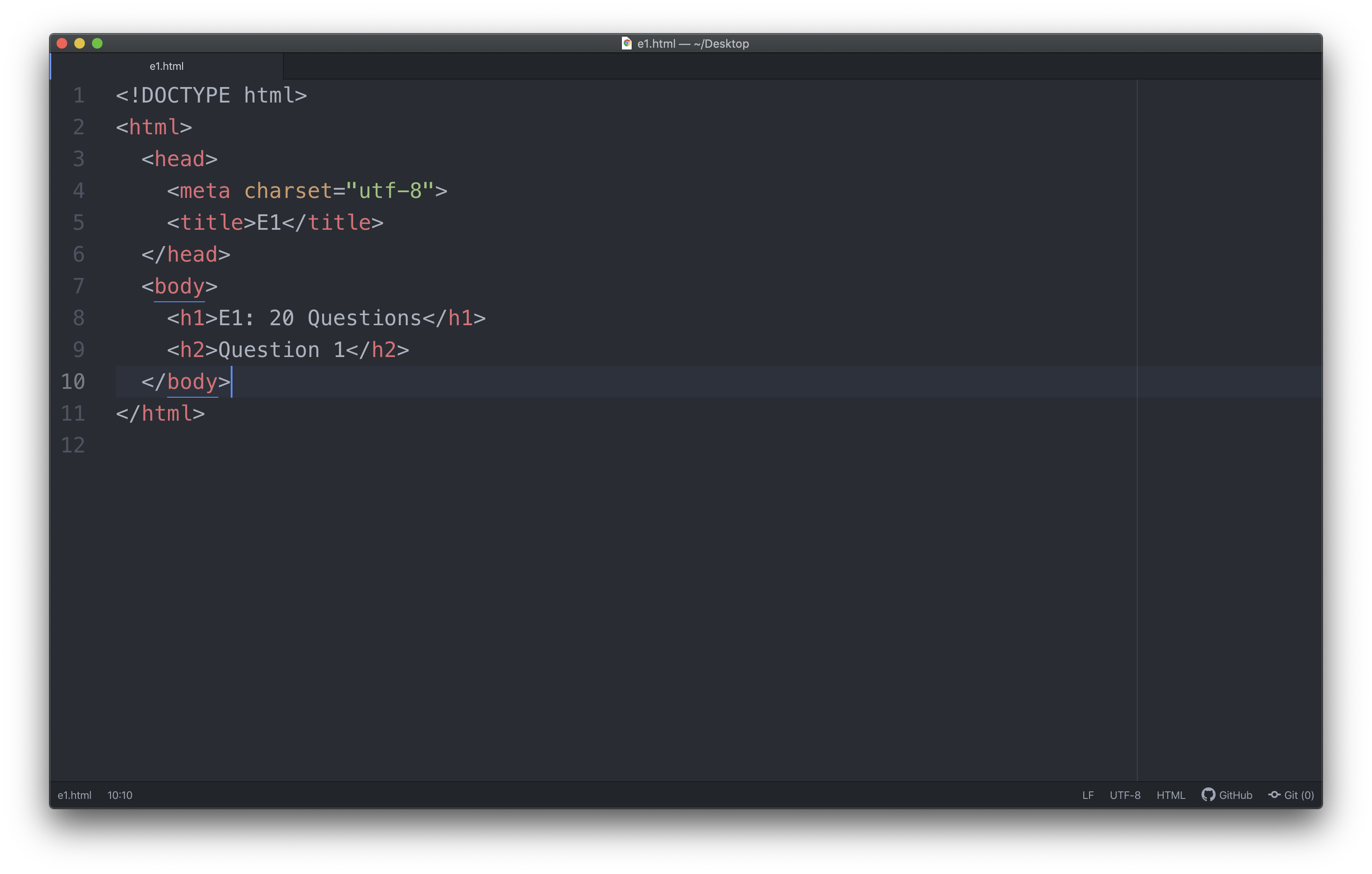Image resolution: width=1372 pixels, height=874 pixels.
Task: Click the E1 title text
Action: (x=269, y=223)
